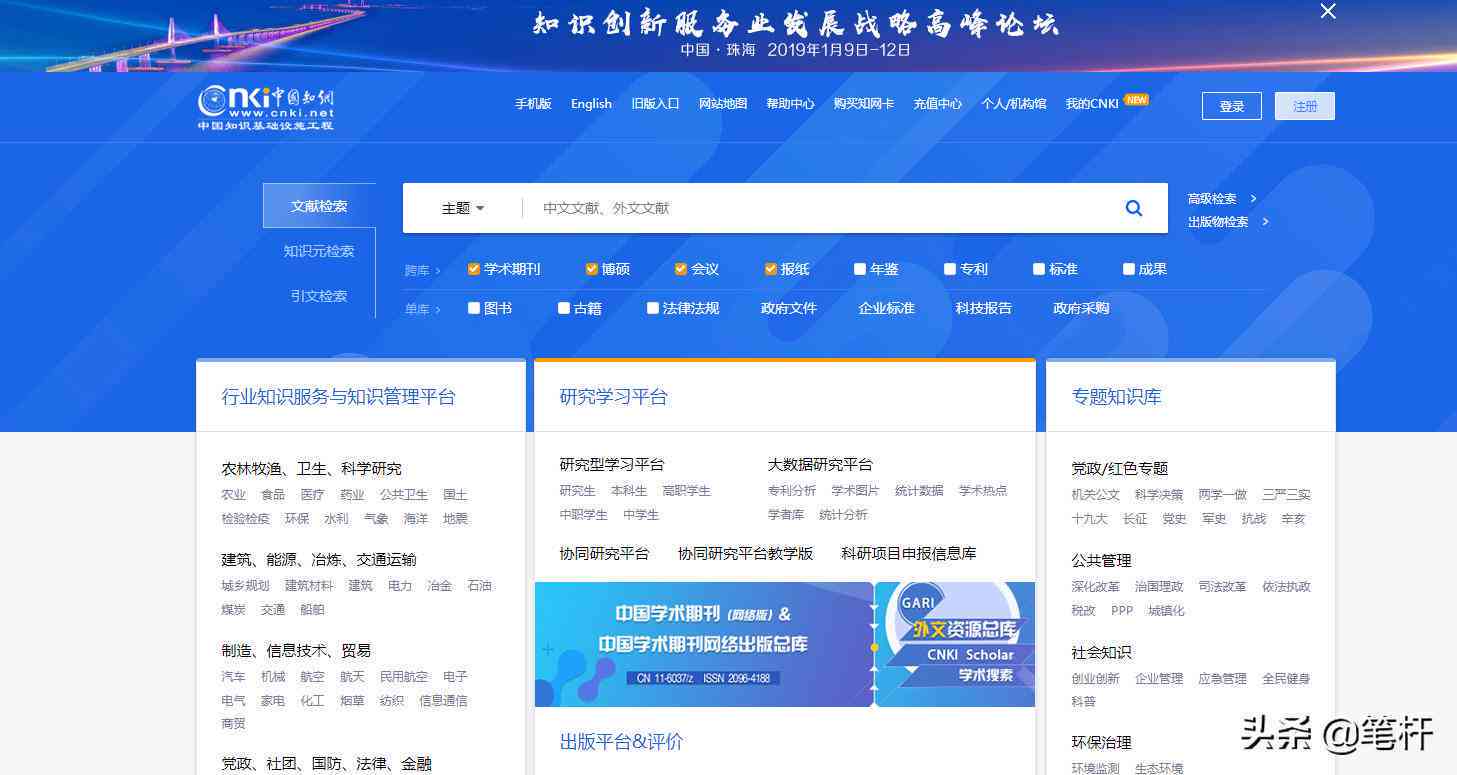Viewport: 1457px width, 775px height.
Task: Open 旧版入口 link
Action: click(x=655, y=104)
